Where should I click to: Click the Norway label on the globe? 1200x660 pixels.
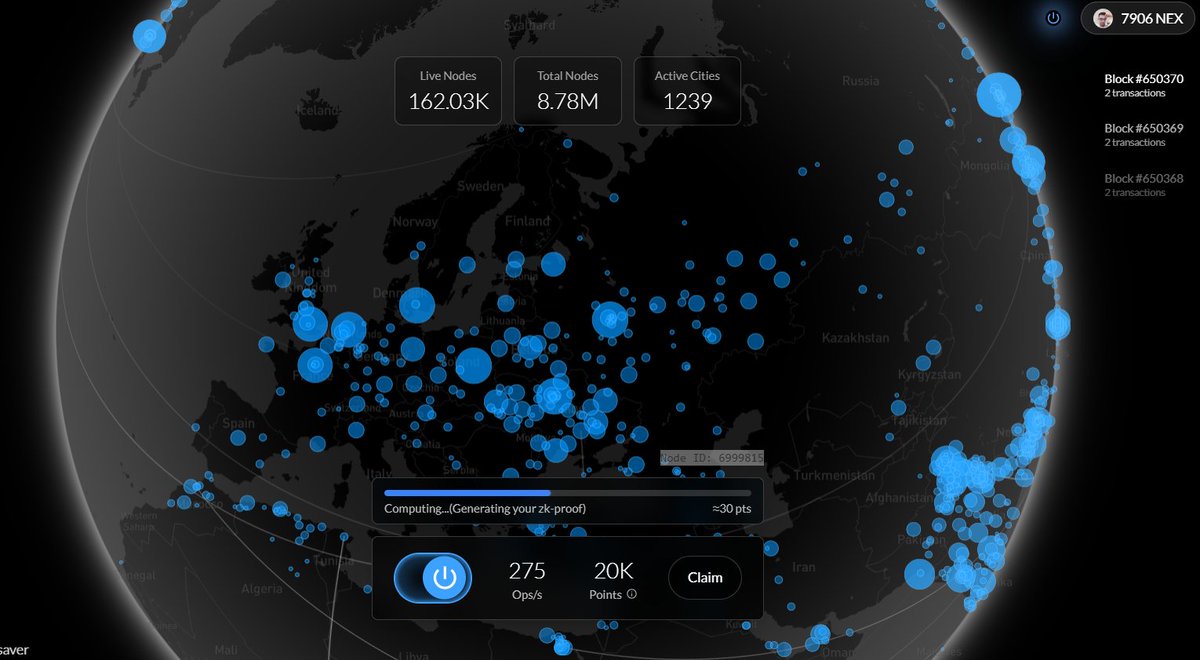click(x=415, y=222)
